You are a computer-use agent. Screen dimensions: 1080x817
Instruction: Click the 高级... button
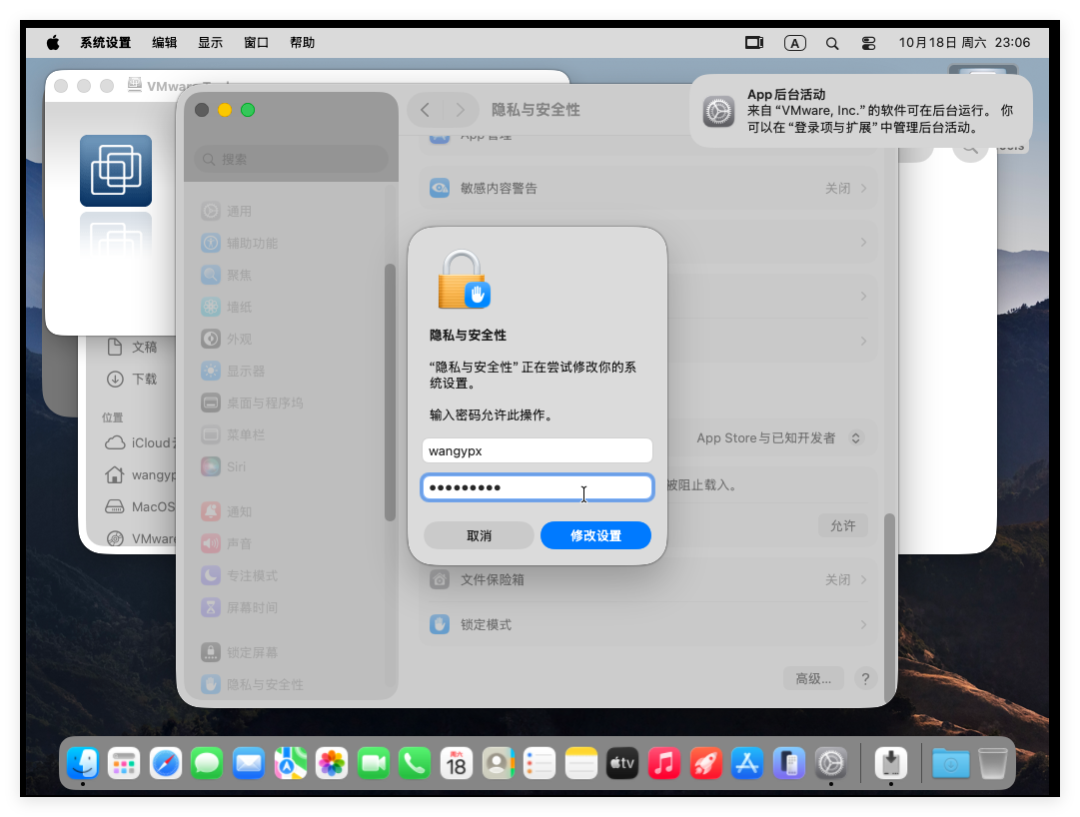813,679
